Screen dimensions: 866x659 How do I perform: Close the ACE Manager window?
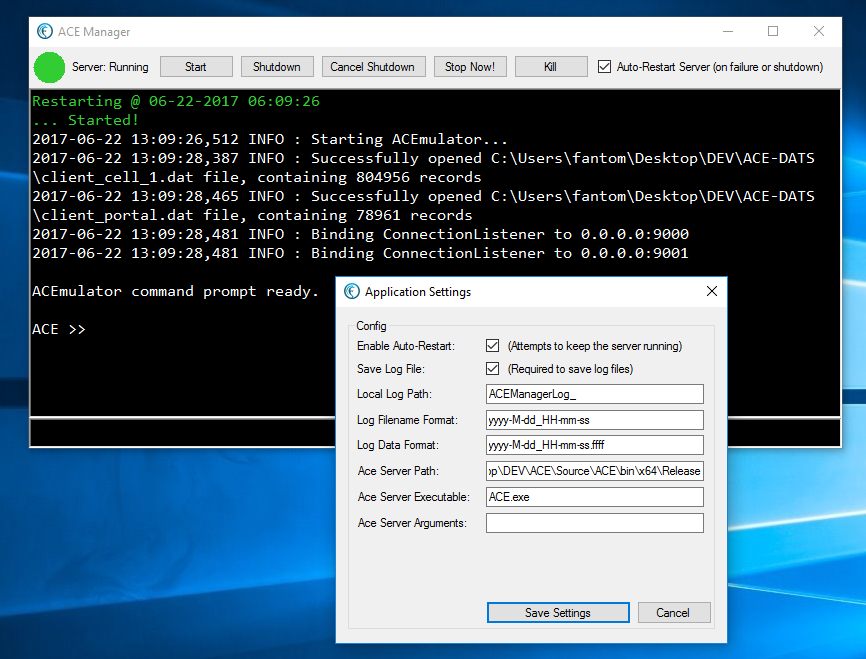point(819,31)
